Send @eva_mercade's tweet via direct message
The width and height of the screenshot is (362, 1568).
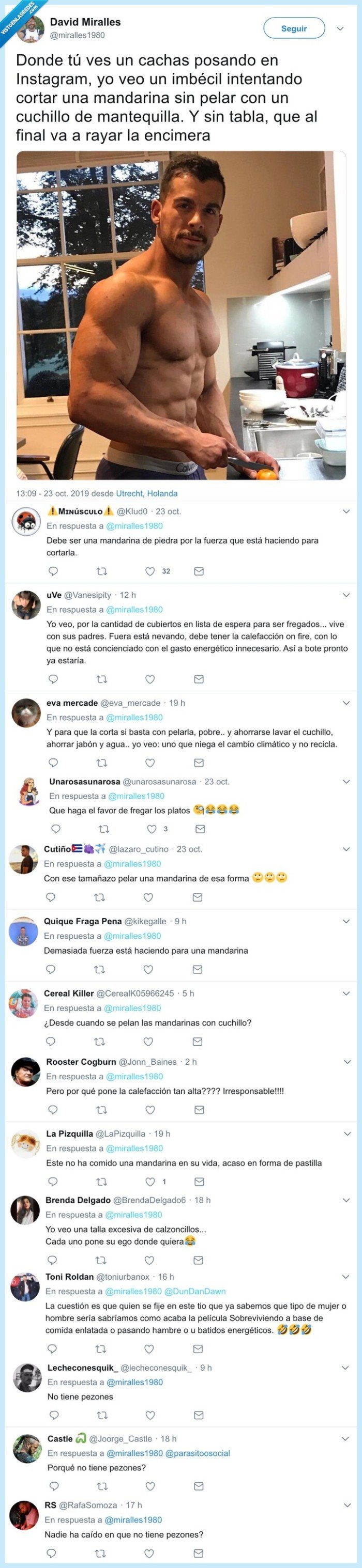(199, 763)
